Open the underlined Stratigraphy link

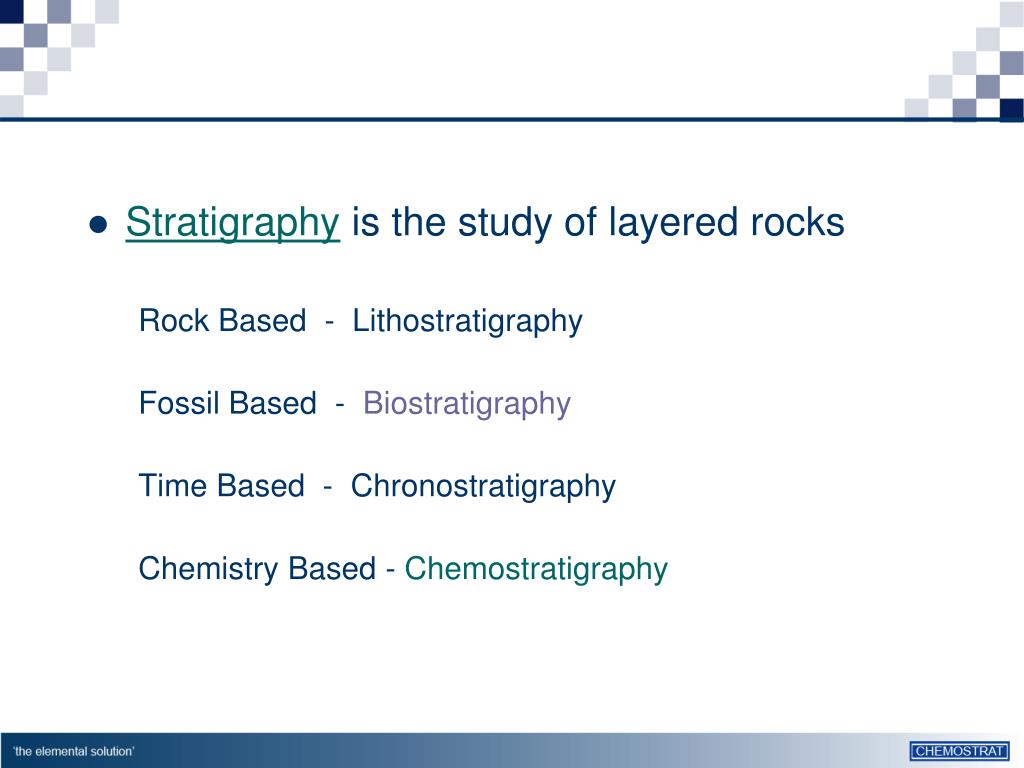(232, 223)
